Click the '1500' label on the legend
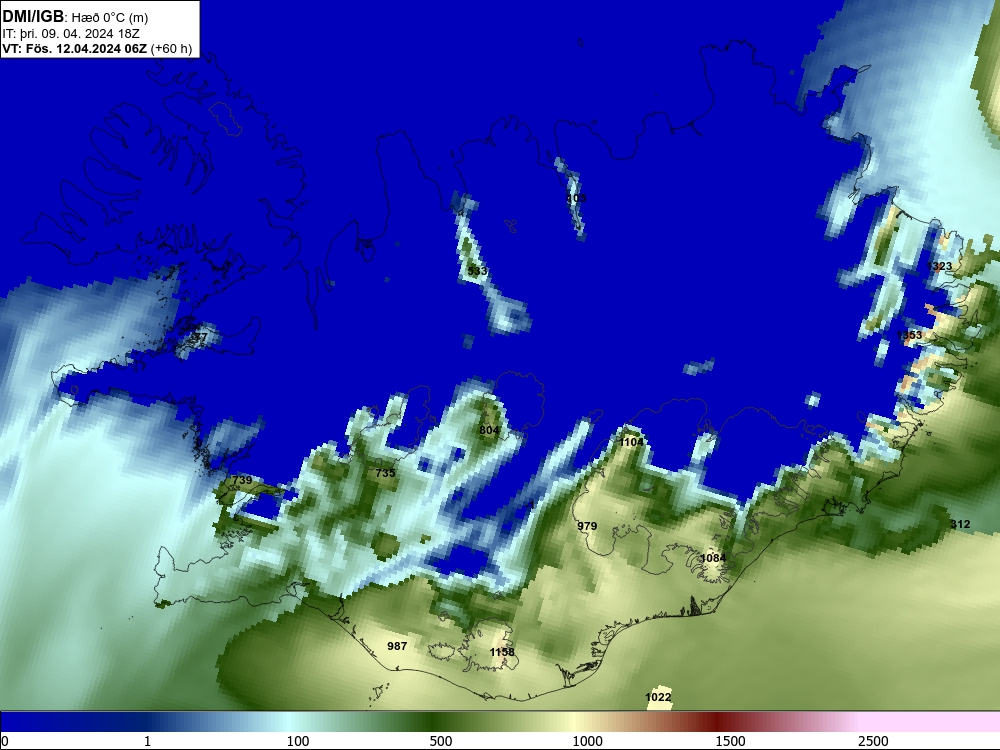Image resolution: width=1000 pixels, height=750 pixels. click(x=730, y=741)
